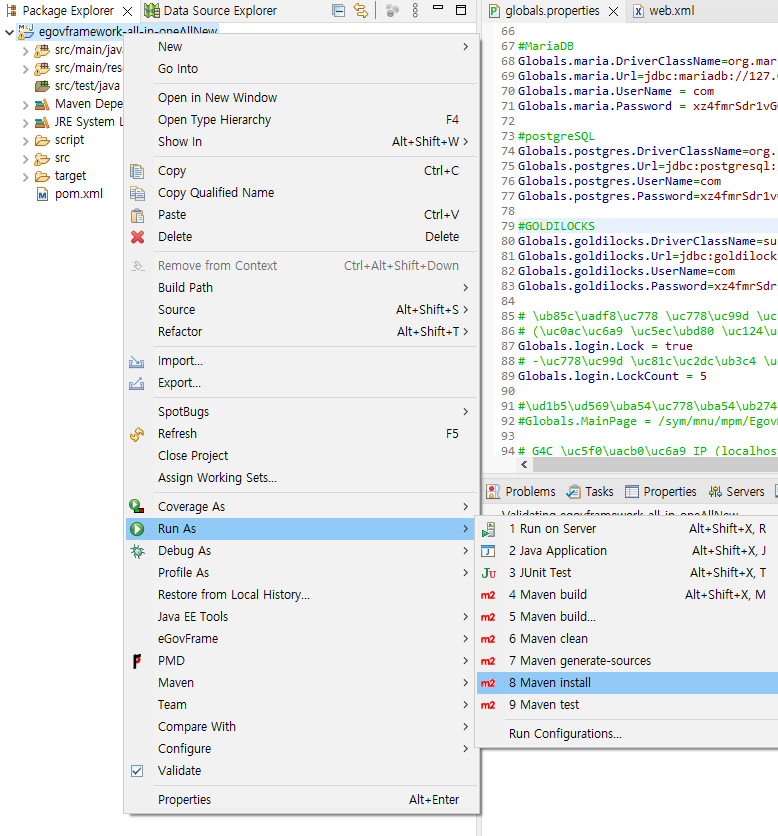This screenshot has width=778, height=836.
Task: Click the JUnit Test icon
Action: point(488,573)
